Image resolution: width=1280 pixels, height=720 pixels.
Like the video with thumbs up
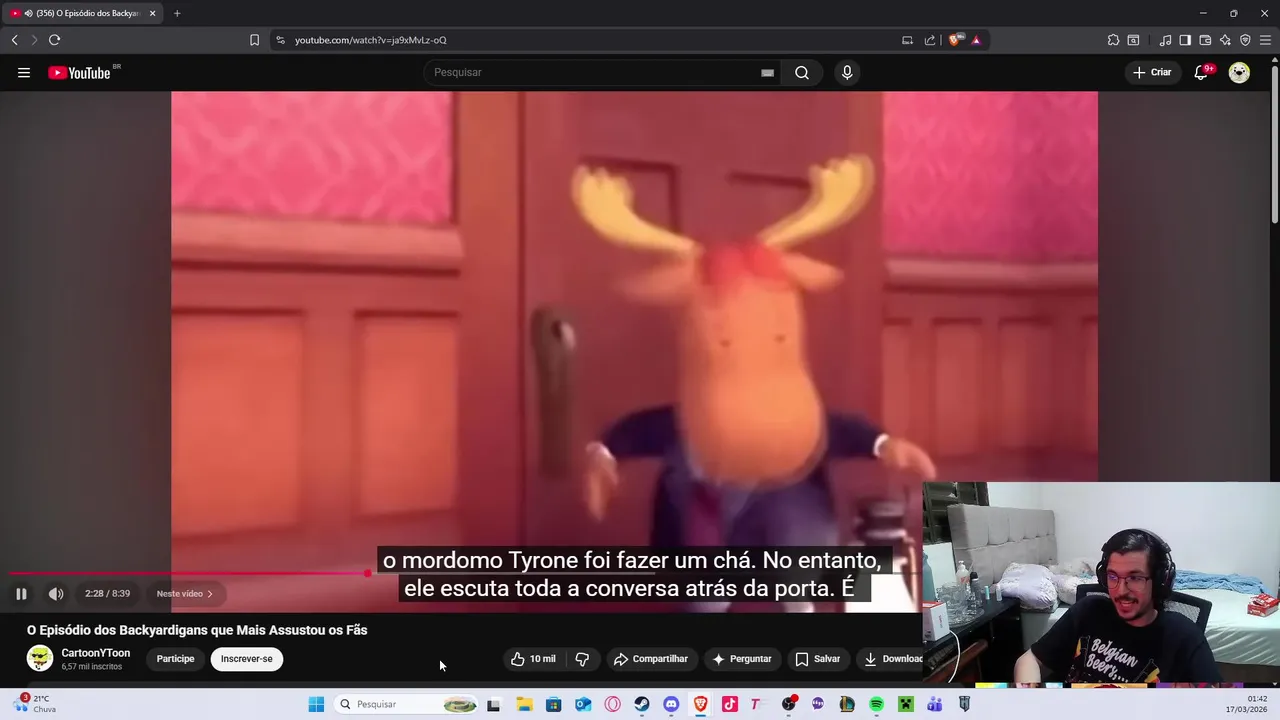click(x=533, y=659)
